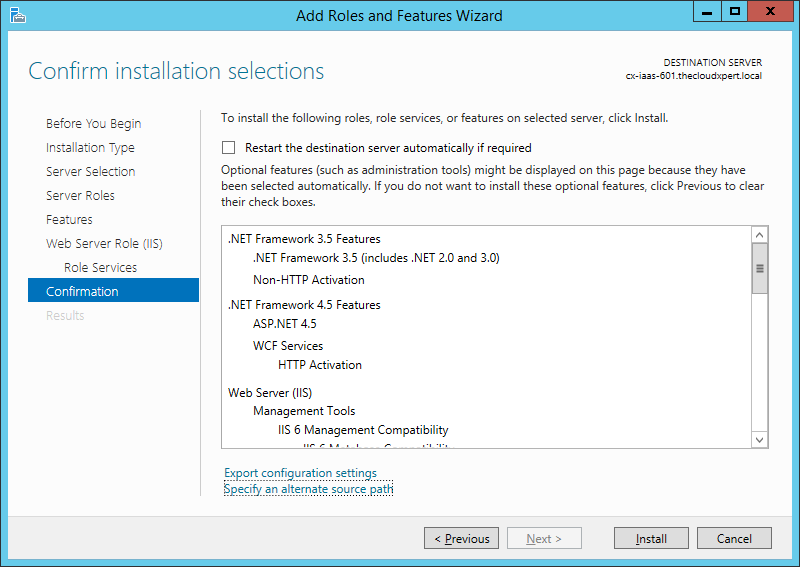Click scroll down arrow in features list
The image size is (800, 567).
click(759, 439)
